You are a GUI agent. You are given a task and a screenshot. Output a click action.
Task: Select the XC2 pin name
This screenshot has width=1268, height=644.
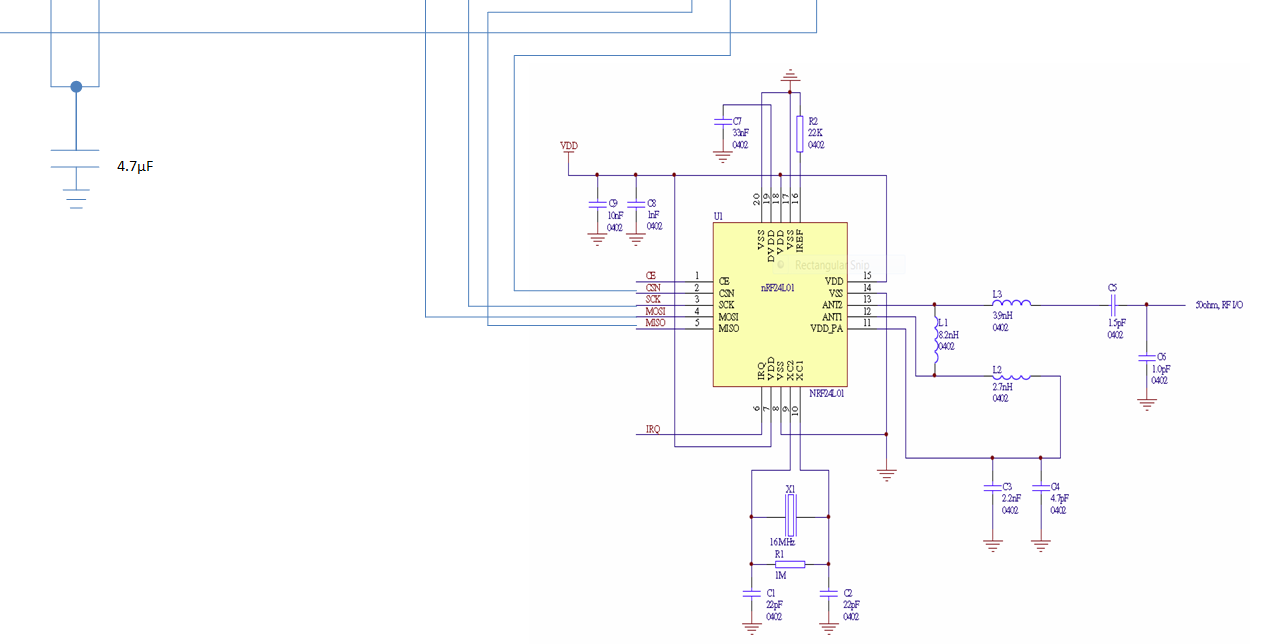789,369
